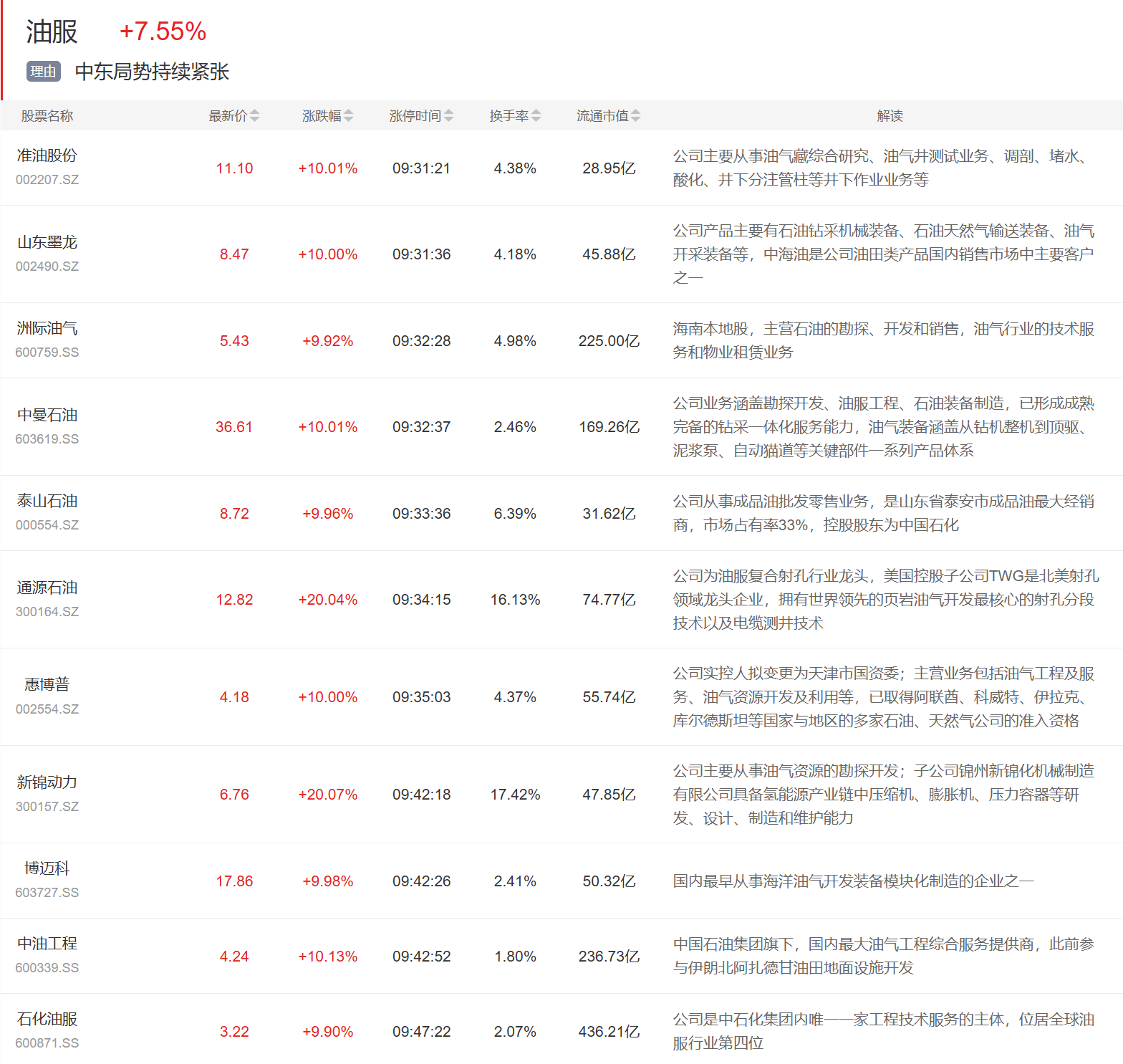This screenshot has height=1064, width=1123.
Task: Open the 山东墨龙 stock page
Action: 47,243
